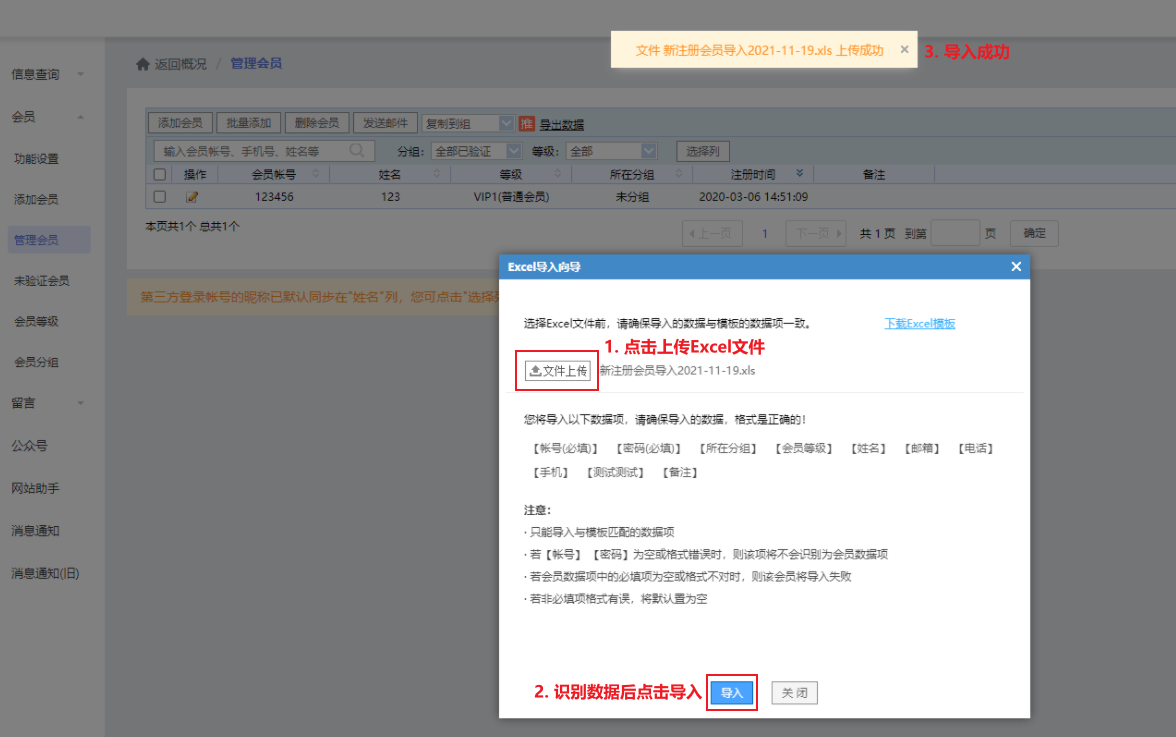Screen dimensions: 1176x737
Task: Click the 文件上传 button in the wizard
Action: pyautogui.click(x=558, y=370)
